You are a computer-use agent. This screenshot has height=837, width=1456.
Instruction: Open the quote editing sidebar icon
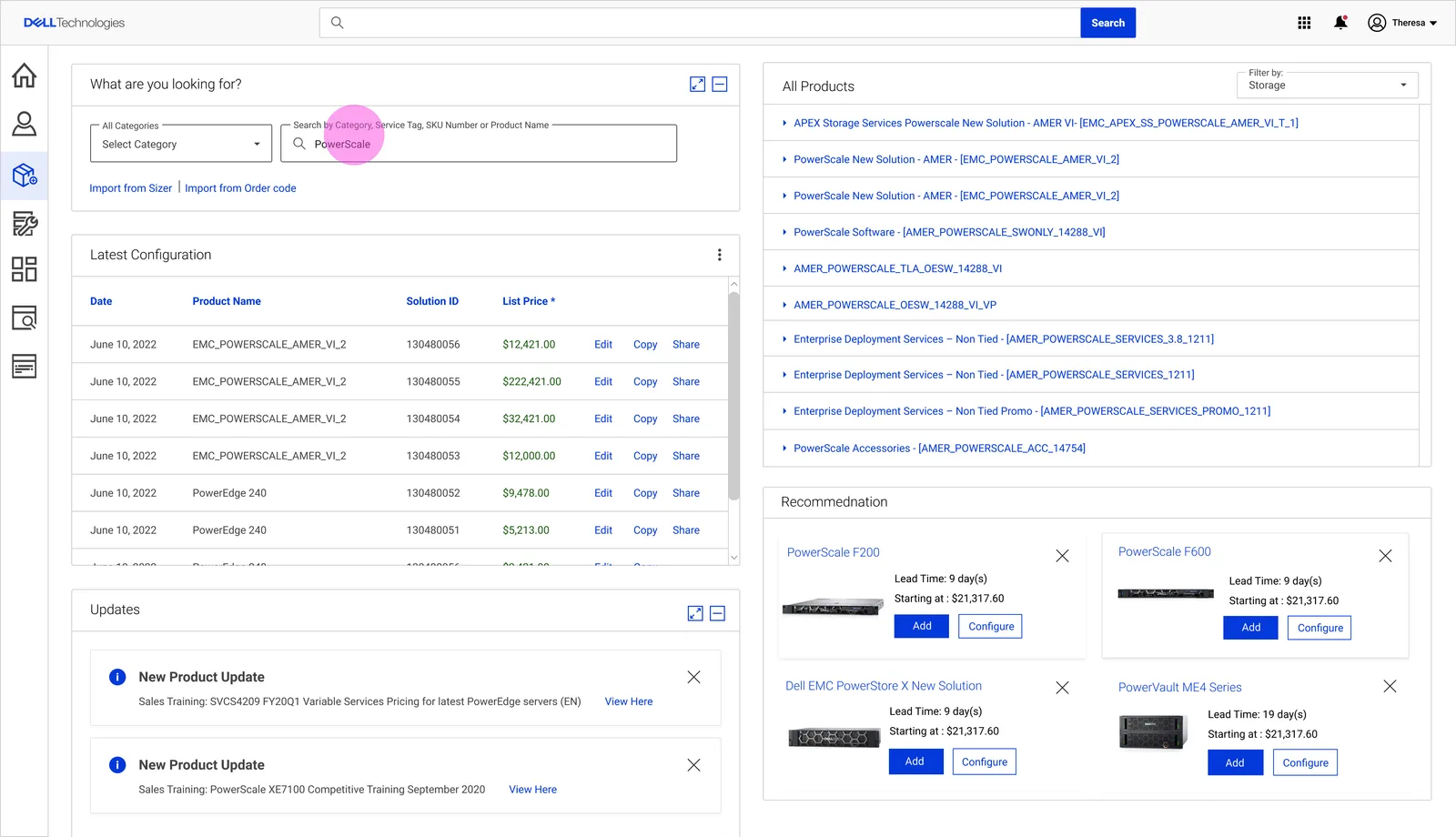(25, 223)
